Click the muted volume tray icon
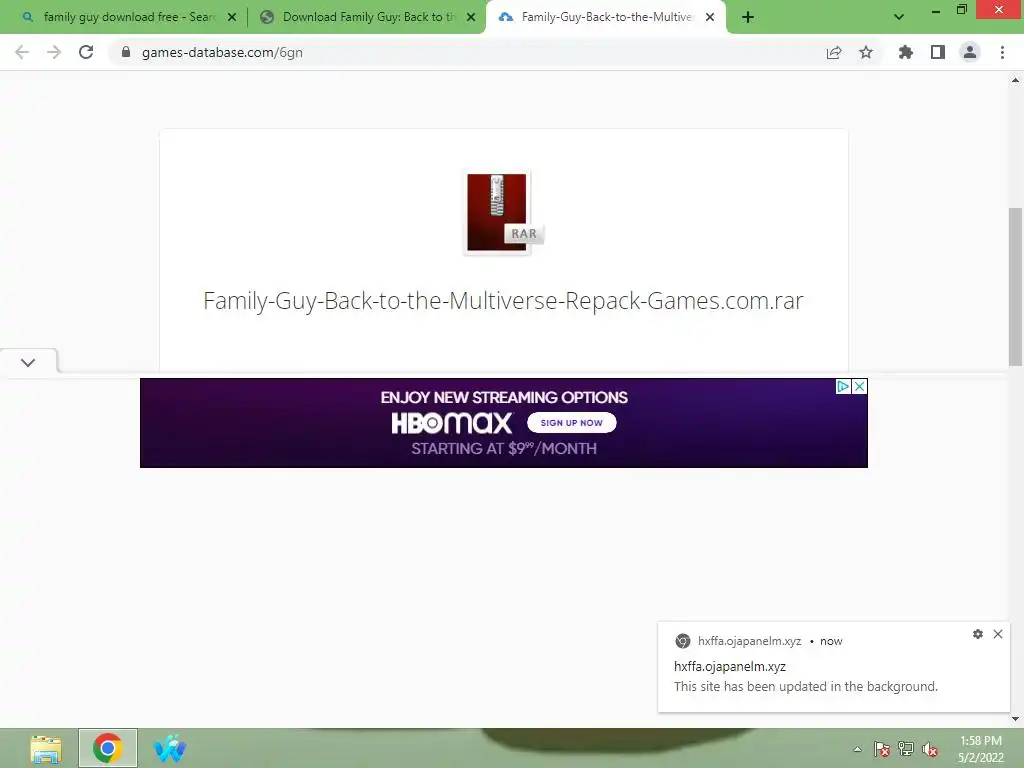The image size is (1024, 768). 929,749
